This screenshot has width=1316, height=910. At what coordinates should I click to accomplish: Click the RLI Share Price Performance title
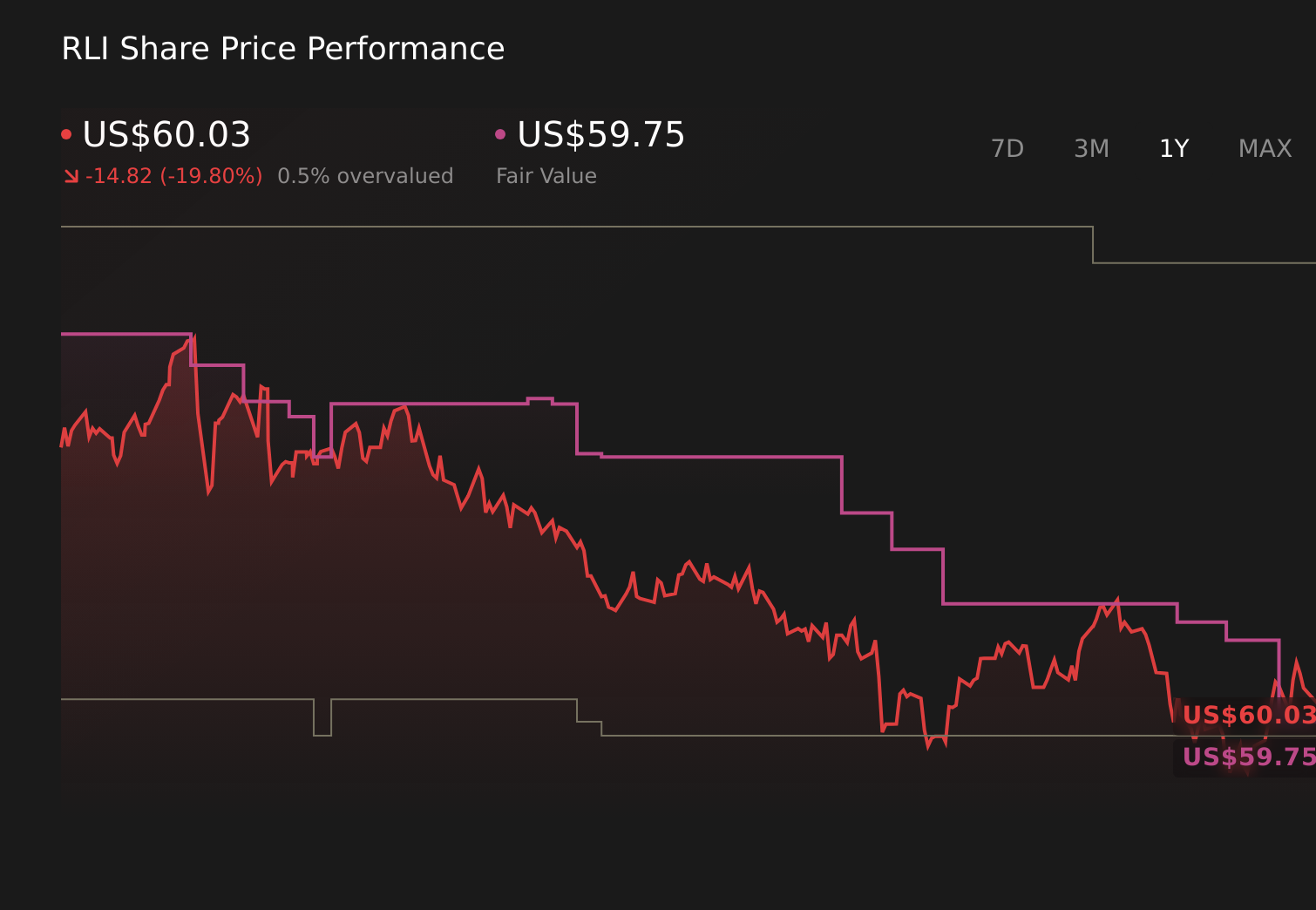click(282, 49)
